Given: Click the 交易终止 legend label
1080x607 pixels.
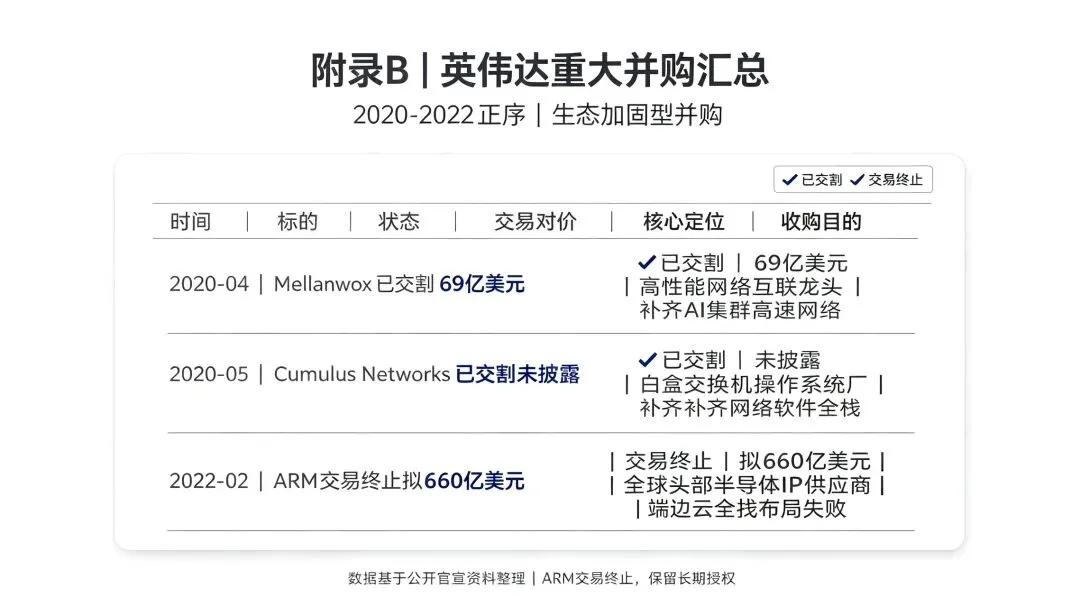Looking at the screenshot, I should coord(895,180).
